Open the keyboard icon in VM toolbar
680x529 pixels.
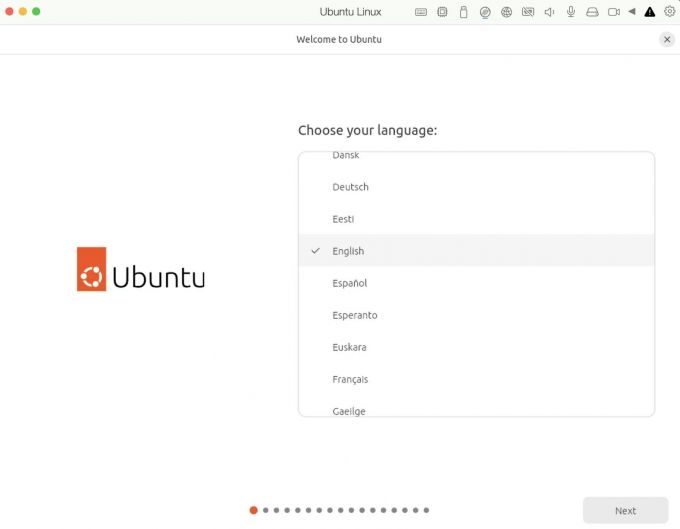coord(421,12)
